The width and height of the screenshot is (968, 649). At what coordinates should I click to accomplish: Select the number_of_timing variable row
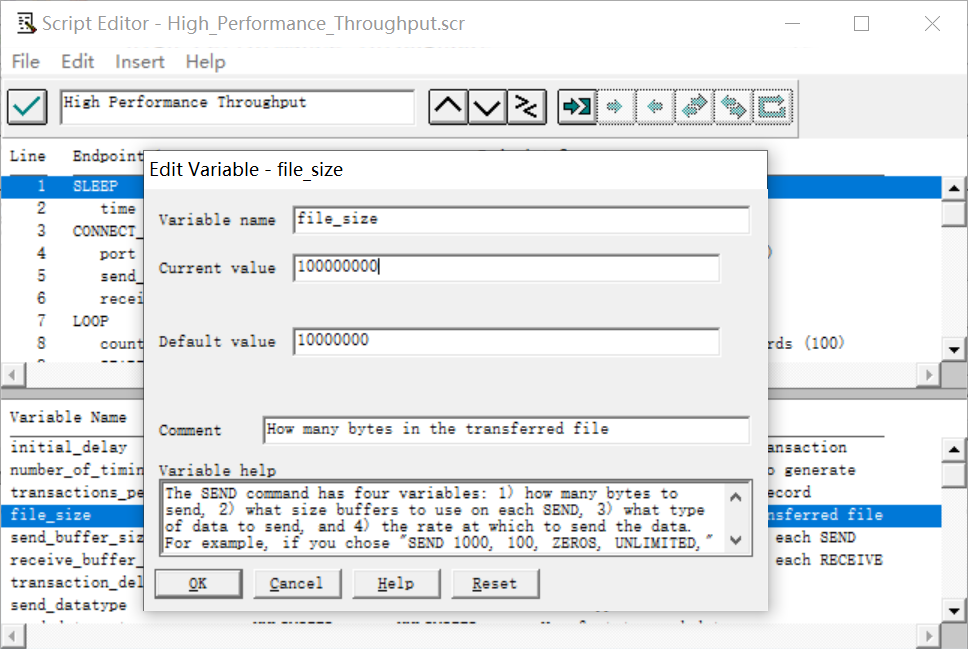(73, 470)
